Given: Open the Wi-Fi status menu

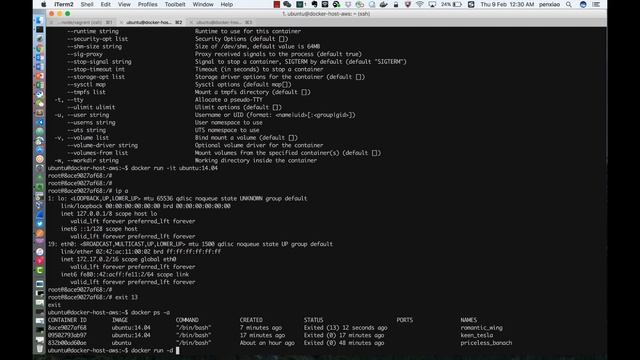Looking at the screenshot, I should (420, 4).
